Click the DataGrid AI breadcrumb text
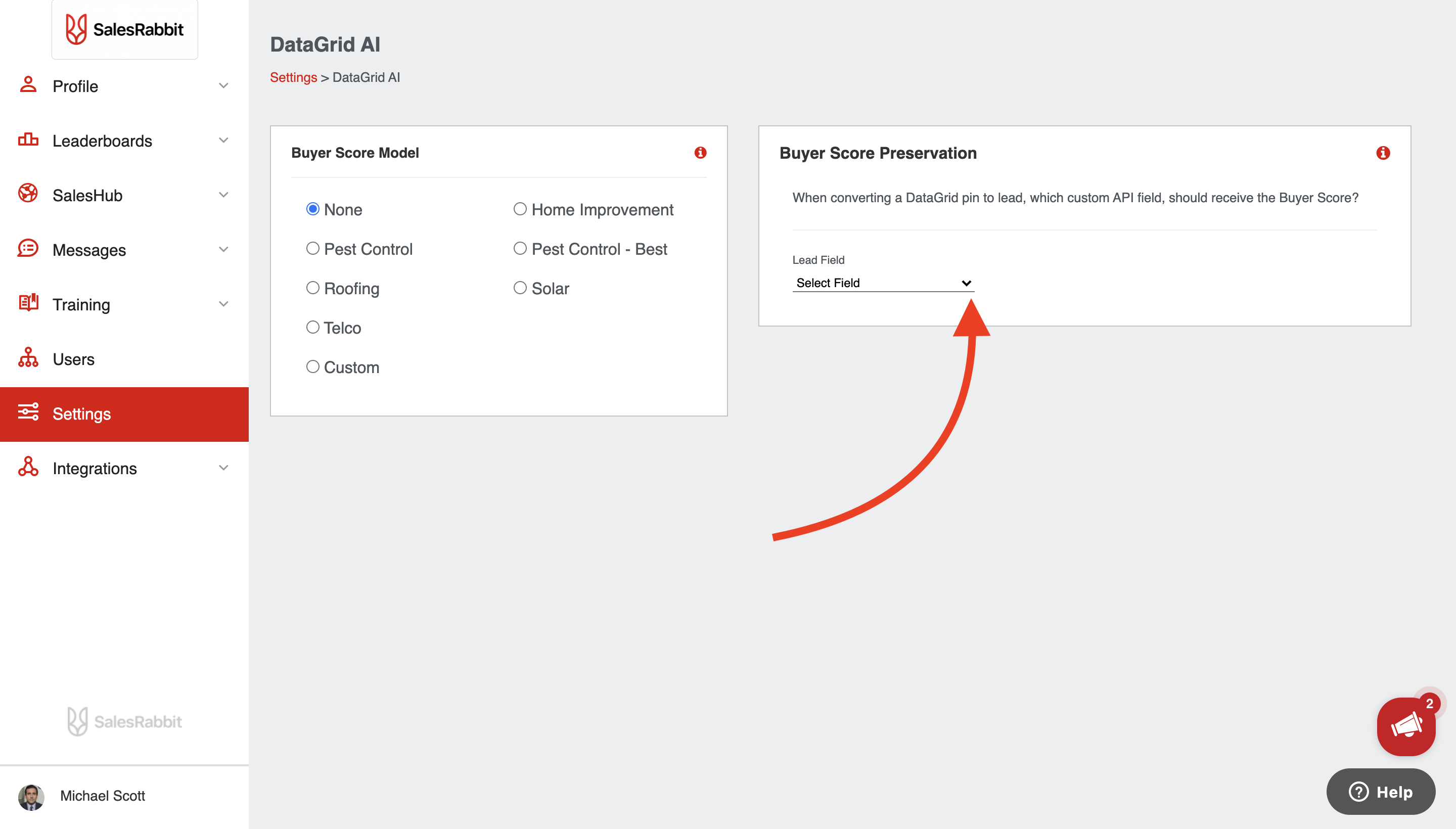 pos(366,77)
